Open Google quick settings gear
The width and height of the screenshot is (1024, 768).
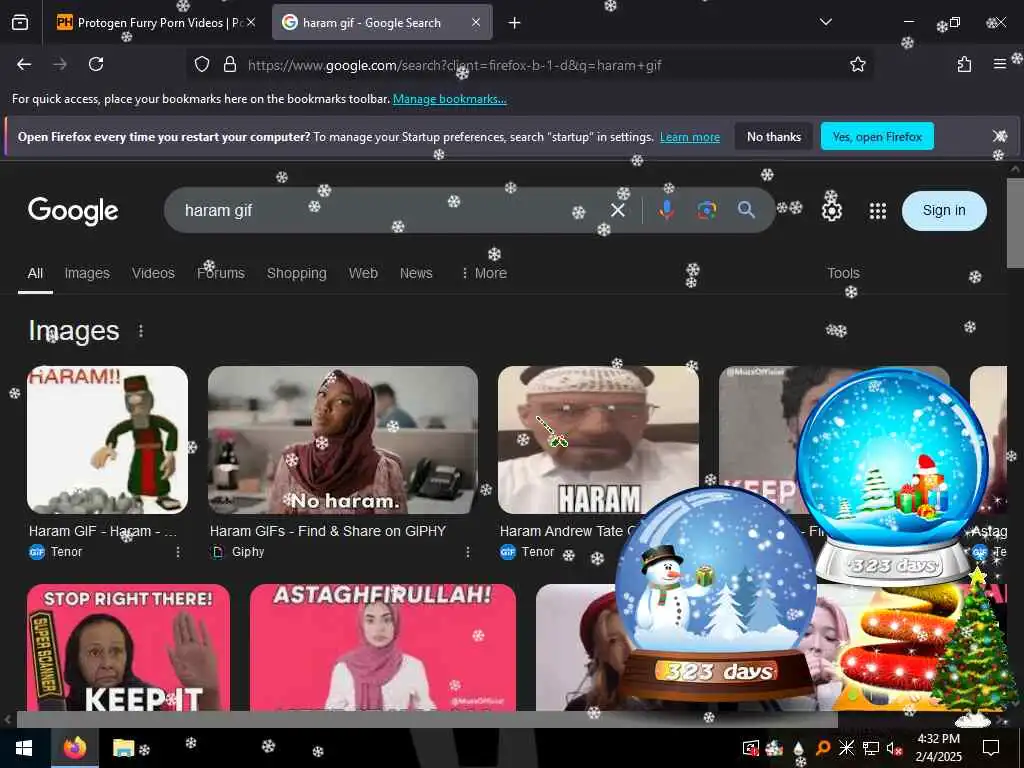[831, 211]
